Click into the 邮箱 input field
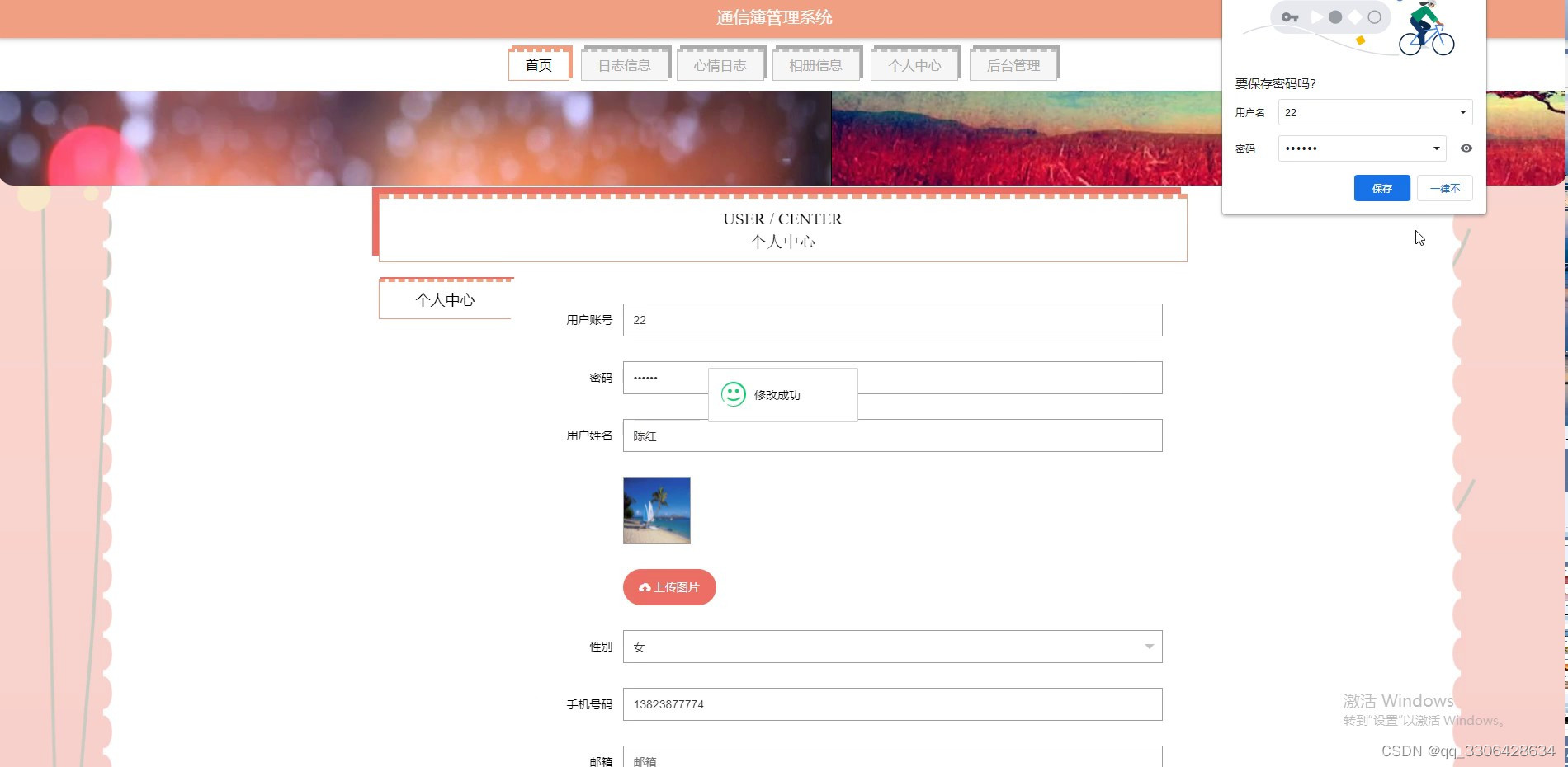Image resolution: width=1568 pixels, height=767 pixels. pyautogui.click(x=892, y=757)
